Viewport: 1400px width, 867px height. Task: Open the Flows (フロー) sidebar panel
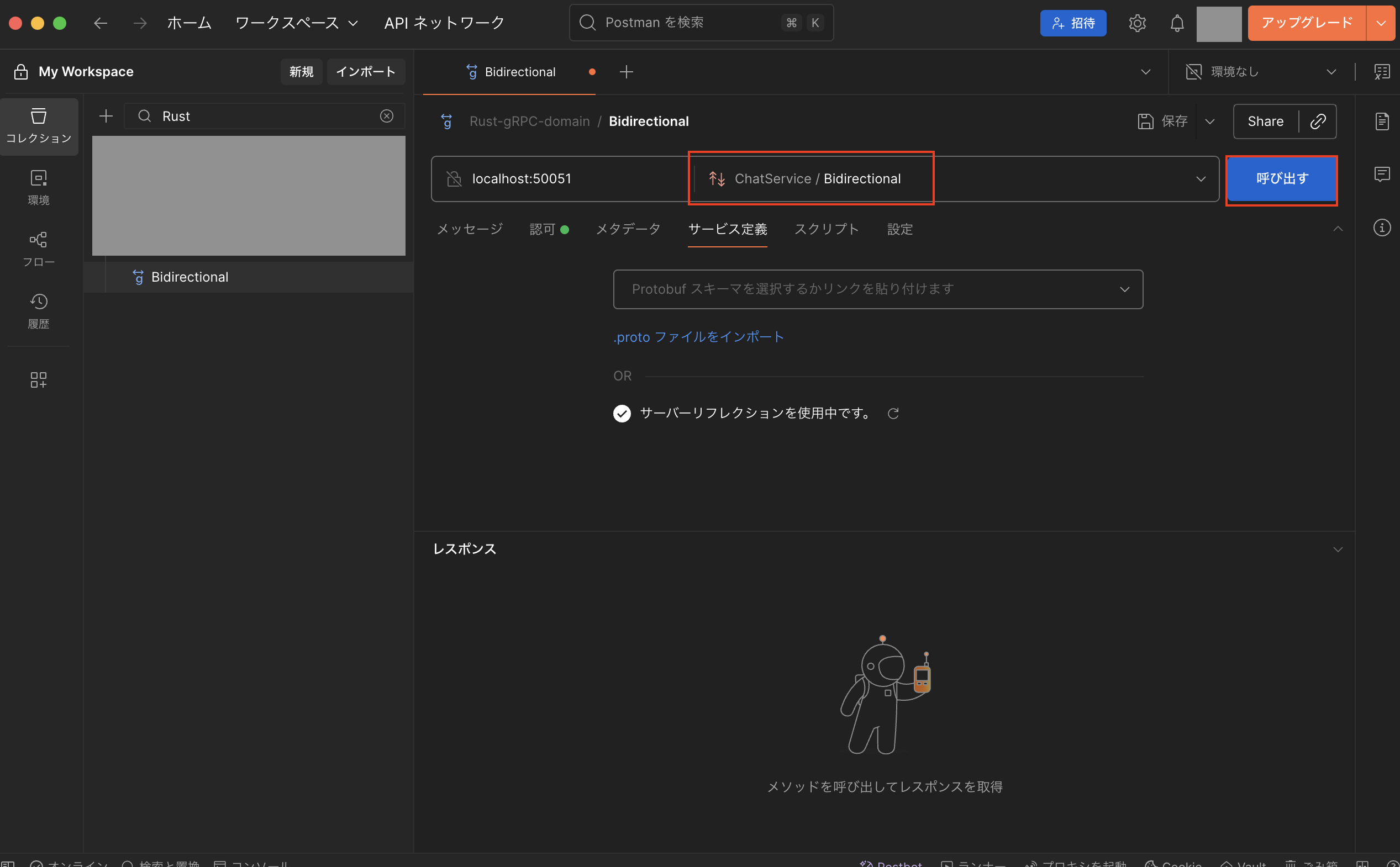(39, 250)
